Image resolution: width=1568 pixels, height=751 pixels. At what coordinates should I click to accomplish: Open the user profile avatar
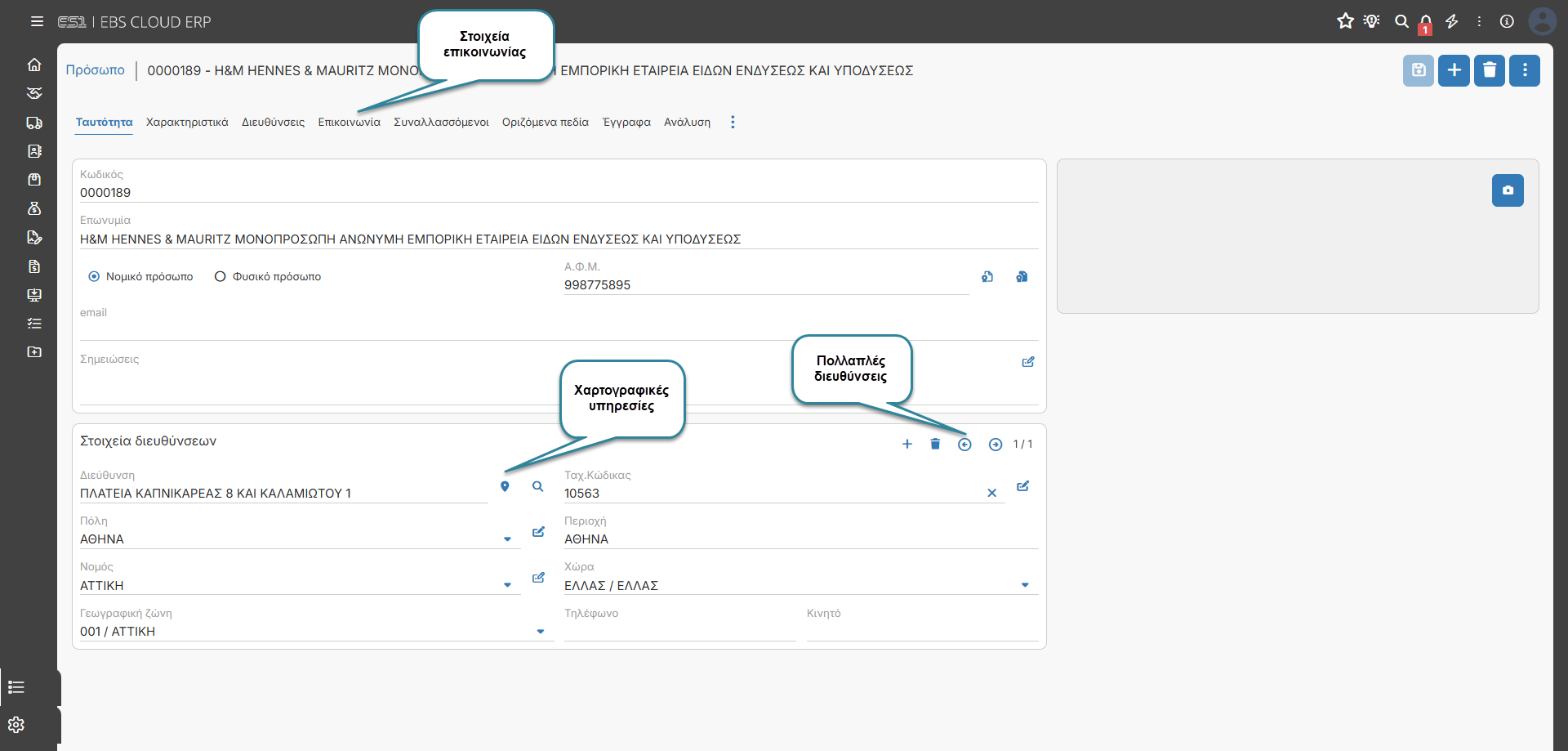coord(1542,21)
